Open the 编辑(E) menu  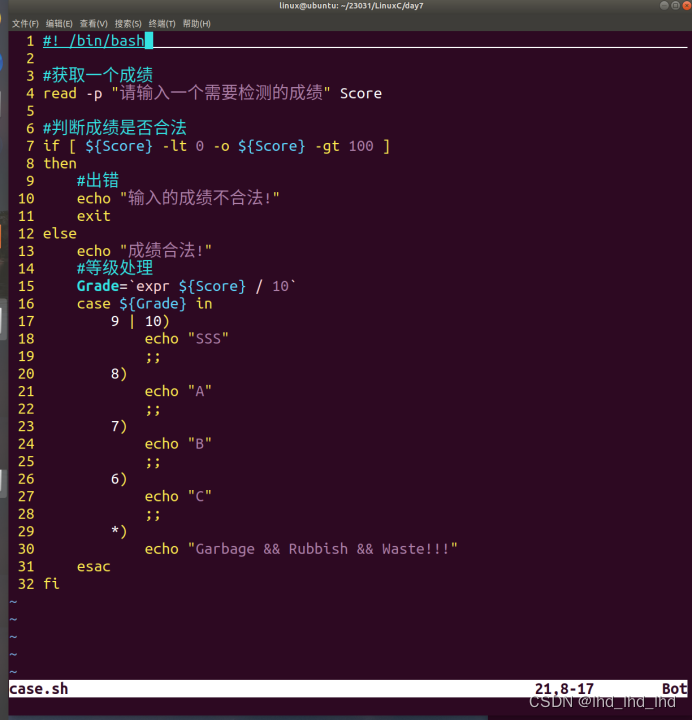pyautogui.click(x=59, y=23)
